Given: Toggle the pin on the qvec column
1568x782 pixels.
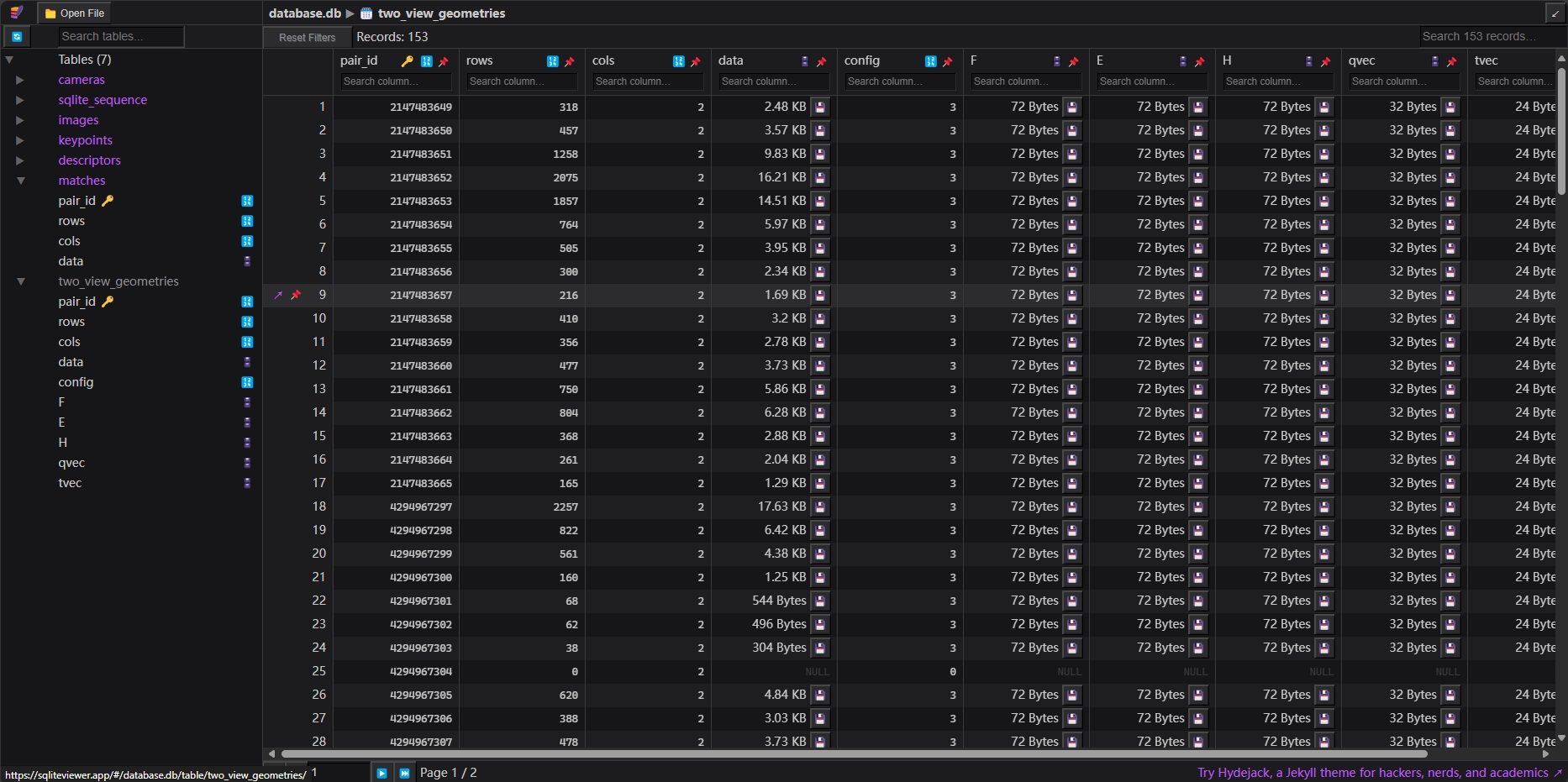Looking at the screenshot, I should [x=1452, y=61].
